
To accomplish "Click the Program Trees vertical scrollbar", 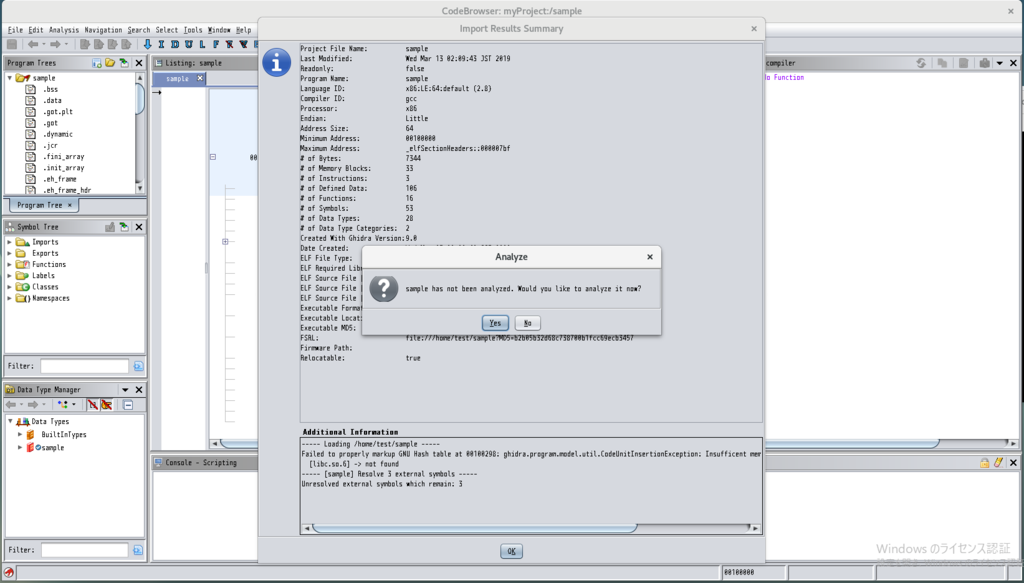I will click(x=140, y=133).
